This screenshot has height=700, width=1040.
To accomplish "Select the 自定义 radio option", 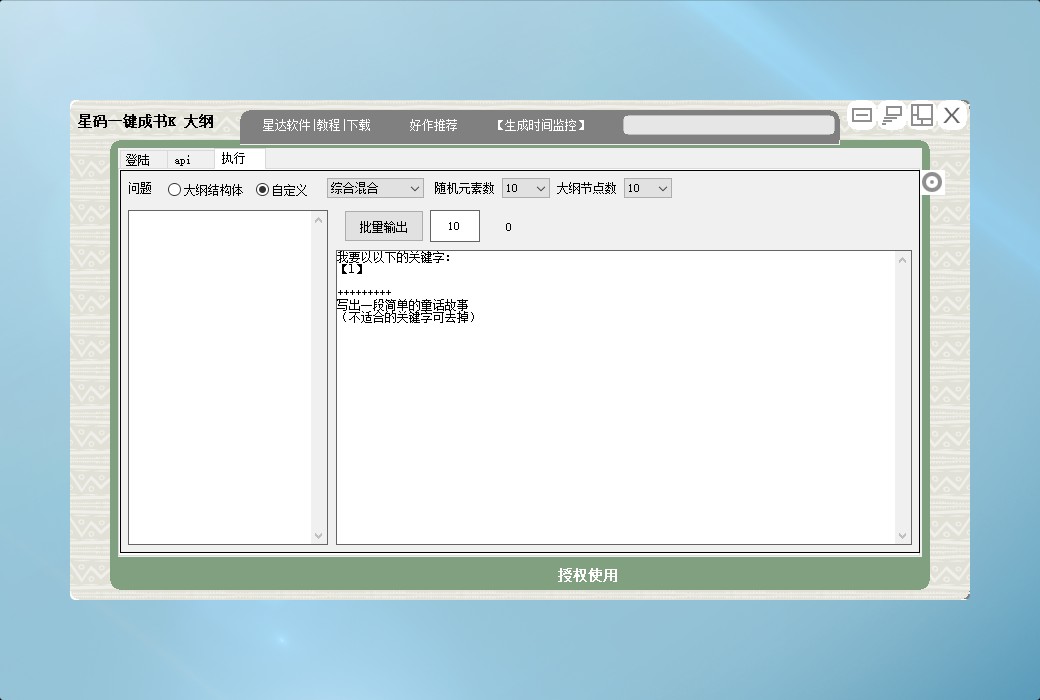I will (x=263, y=189).
